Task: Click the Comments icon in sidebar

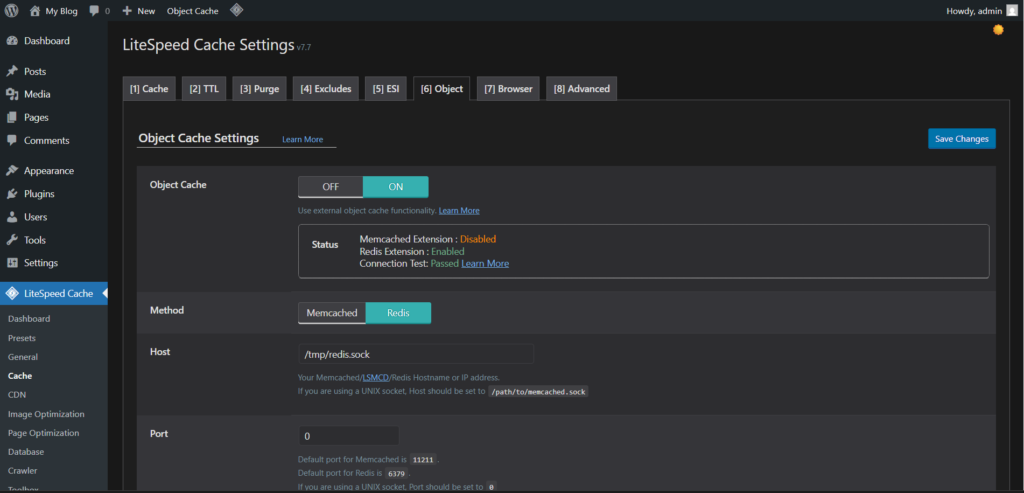Action: [x=12, y=140]
